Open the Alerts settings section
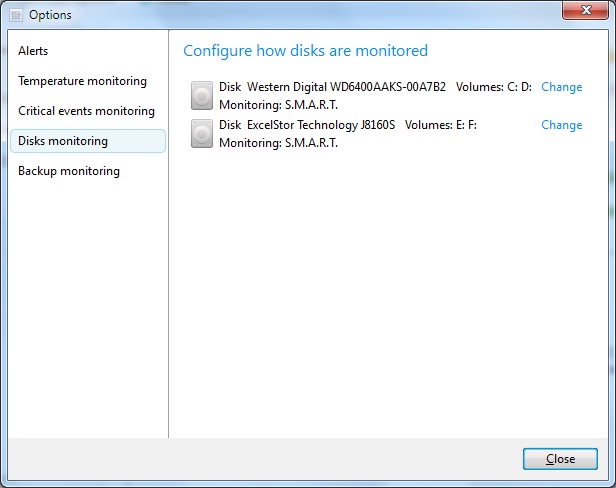This screenshot has width=616, height=488. [33, 51]
